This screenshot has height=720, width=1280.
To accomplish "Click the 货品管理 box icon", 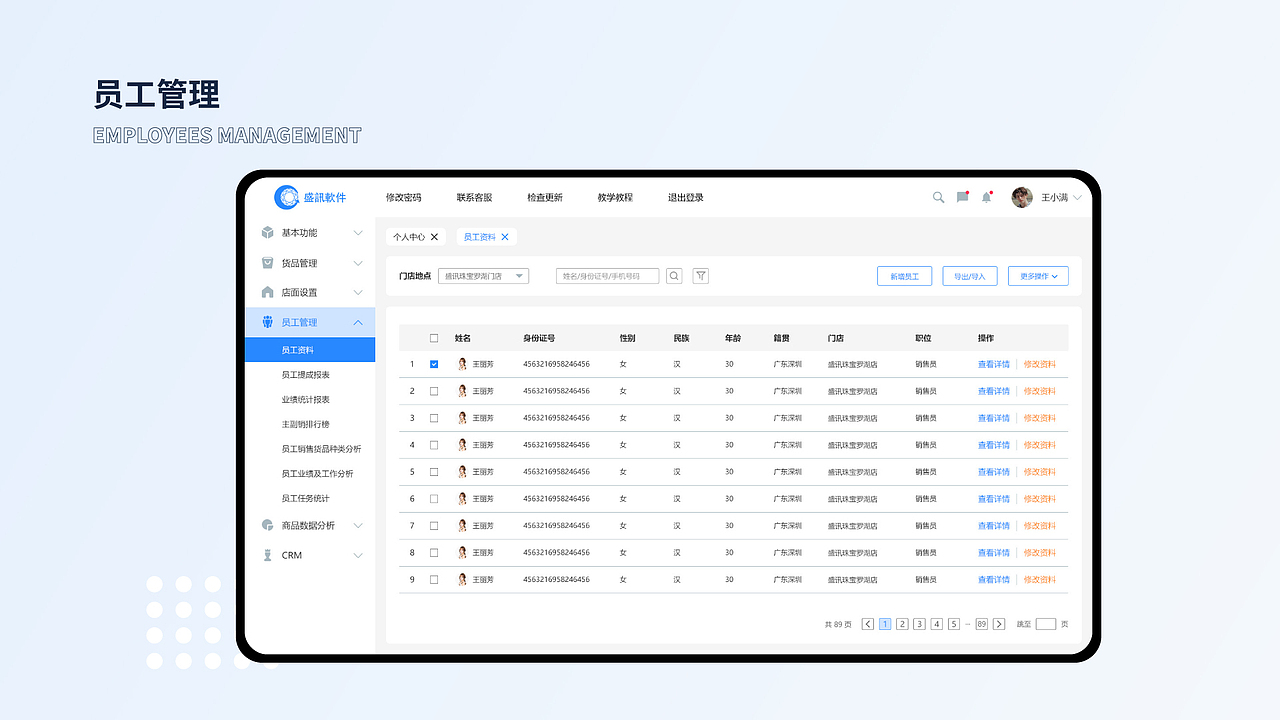I will pyautogui.click(x=267, y=263).
